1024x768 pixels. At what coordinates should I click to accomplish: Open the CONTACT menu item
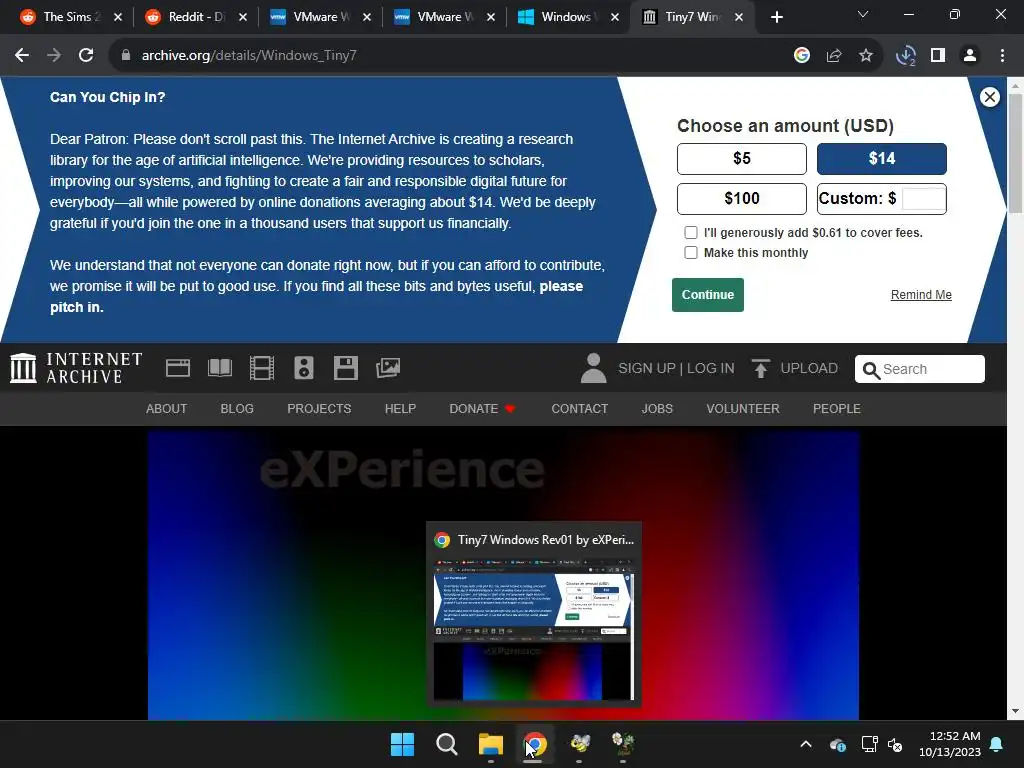coord(580,409)
